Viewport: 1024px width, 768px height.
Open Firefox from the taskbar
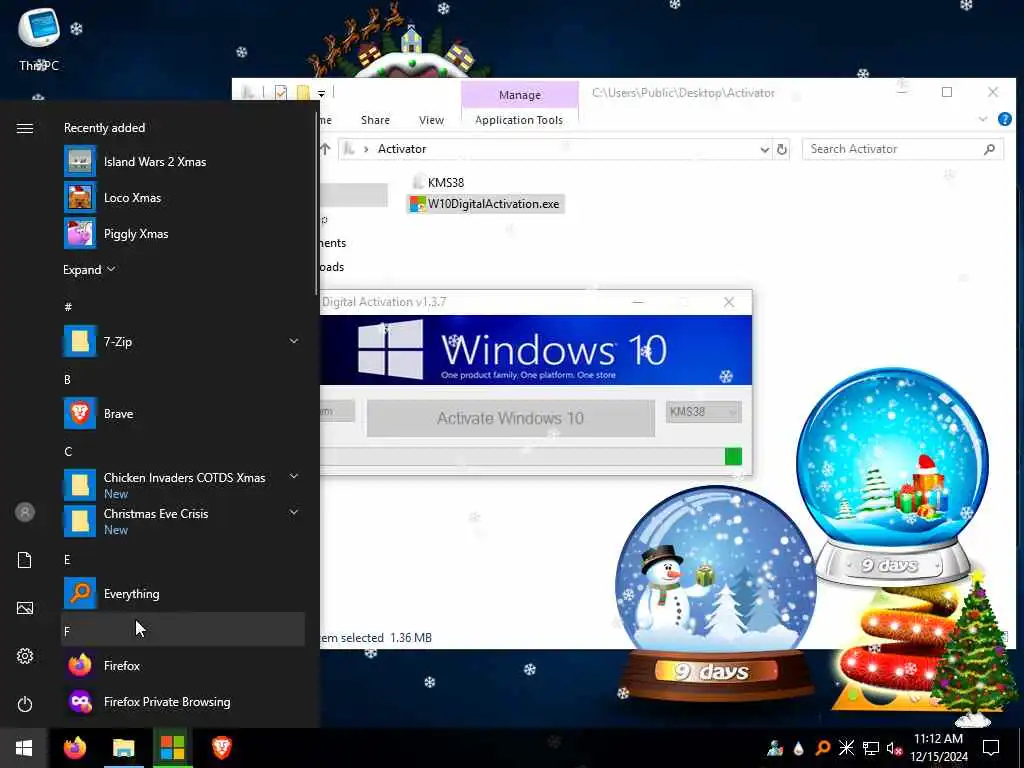point(74,748)
